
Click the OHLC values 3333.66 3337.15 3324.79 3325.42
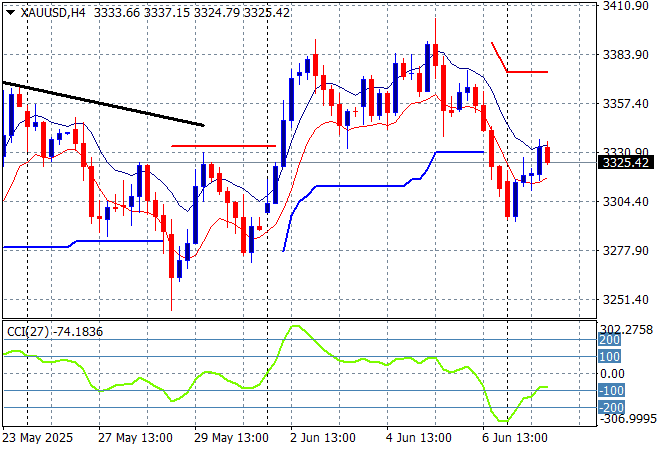pyautogui.click(x=192, y=13)
